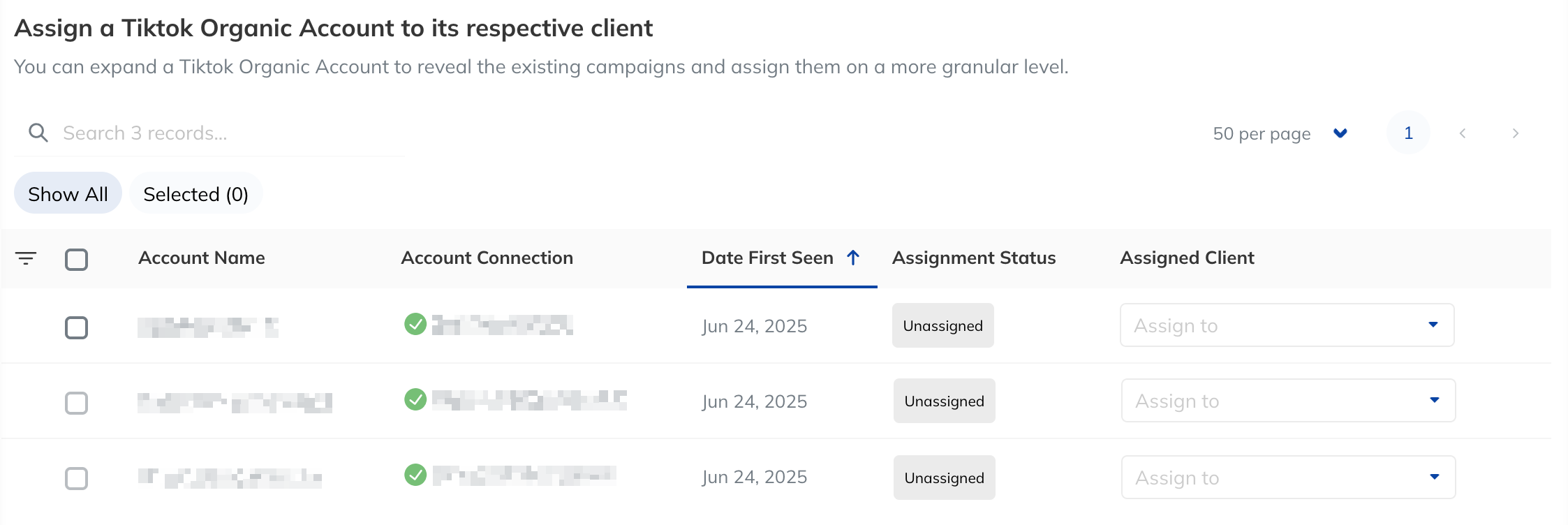
Task: Click third row green connection checkmark
Action: (415, 475)
